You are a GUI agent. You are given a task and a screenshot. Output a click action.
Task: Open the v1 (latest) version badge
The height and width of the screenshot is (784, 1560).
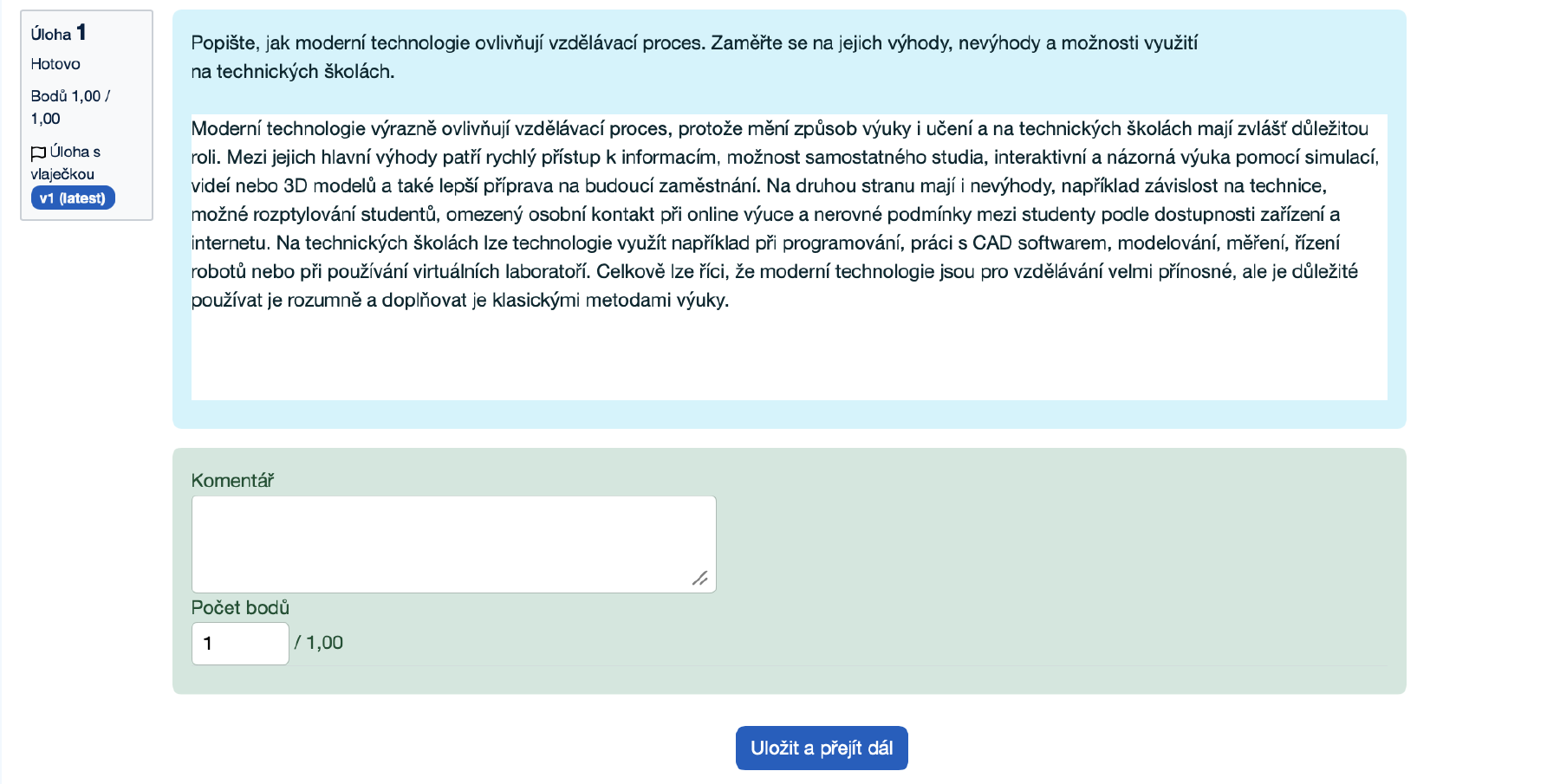[73, 198]
